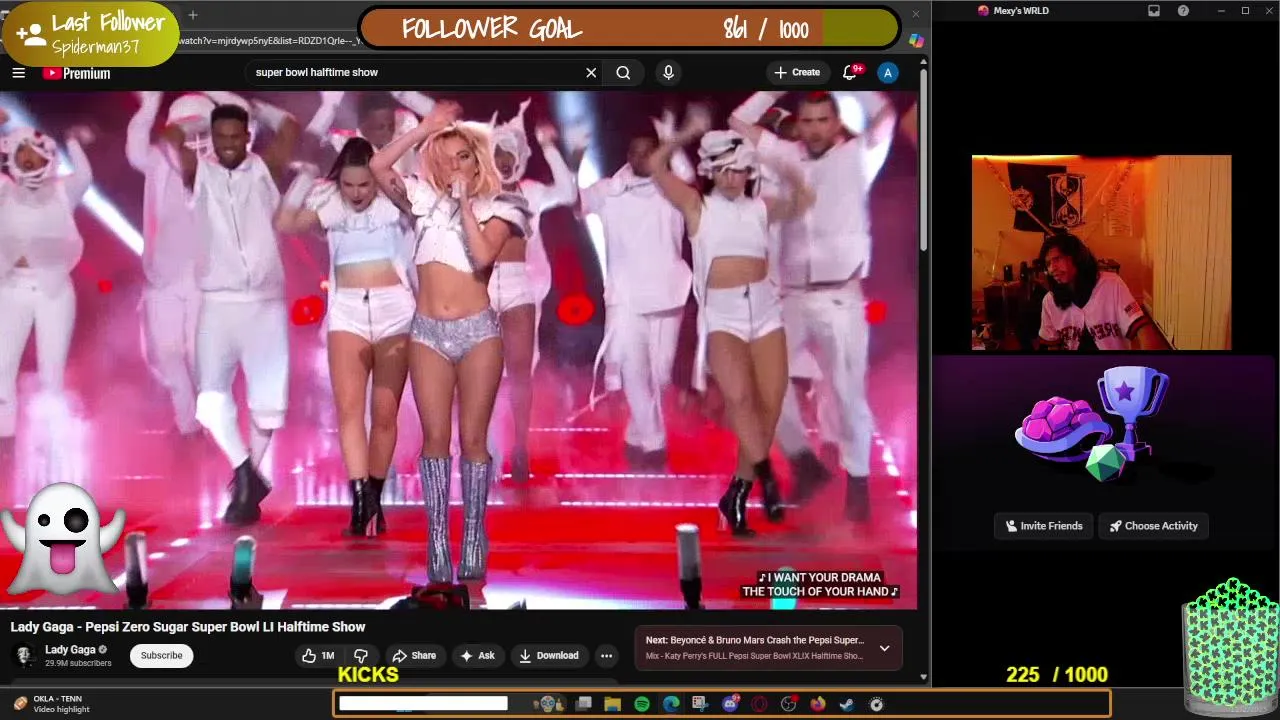Click Next: Beyoncé & Bruno Mars title

click(755, 640)
